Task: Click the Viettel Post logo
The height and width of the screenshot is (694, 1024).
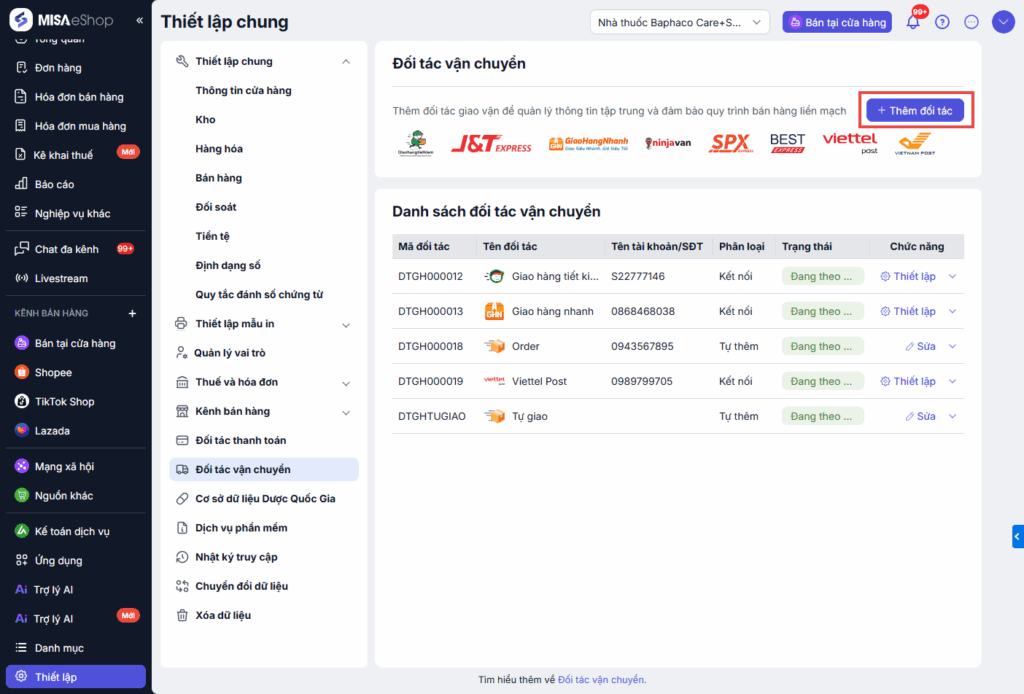Action: (x=850, y=143)
